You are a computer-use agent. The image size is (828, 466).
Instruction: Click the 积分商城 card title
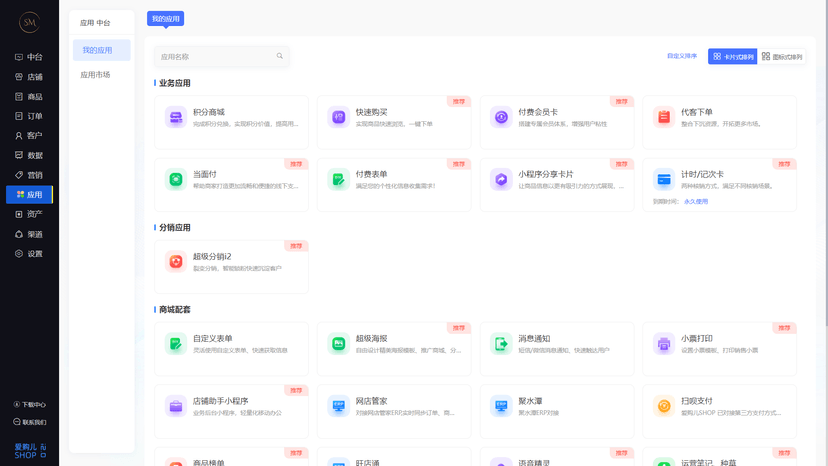coord(209,112)
